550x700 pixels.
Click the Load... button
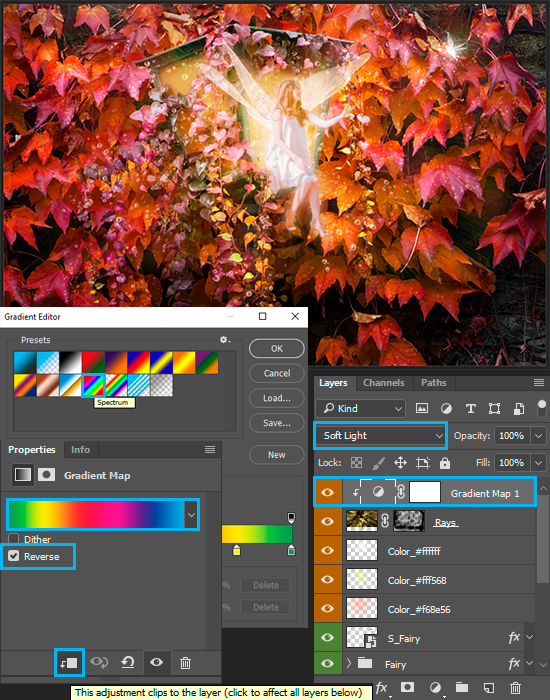[277, 398]
